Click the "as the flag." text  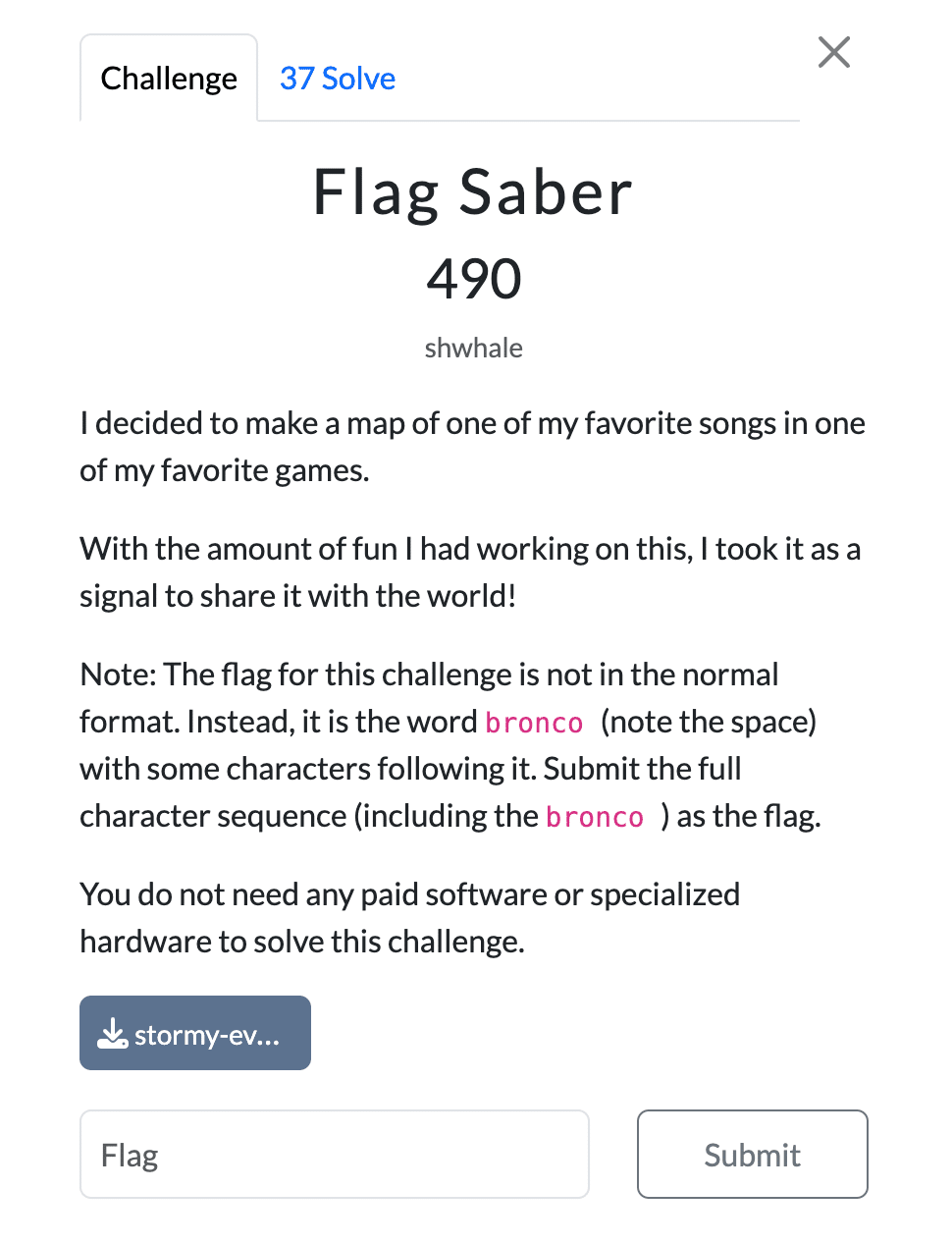[x=749, y=817]
